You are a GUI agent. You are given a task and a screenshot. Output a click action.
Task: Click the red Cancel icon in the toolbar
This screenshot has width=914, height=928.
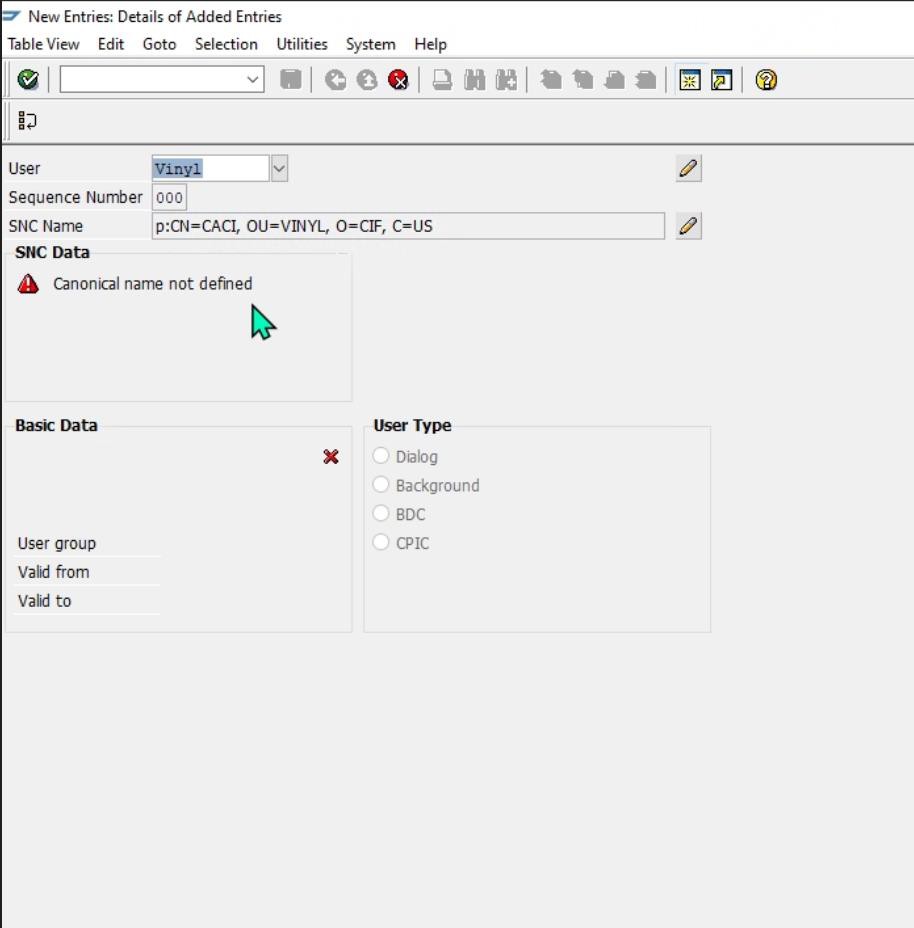pos(398,80)
